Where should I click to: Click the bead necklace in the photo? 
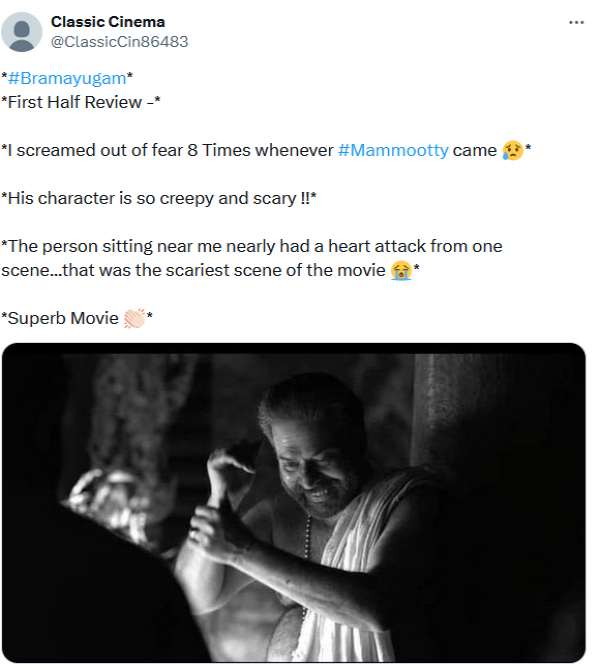tap(306, 560)
